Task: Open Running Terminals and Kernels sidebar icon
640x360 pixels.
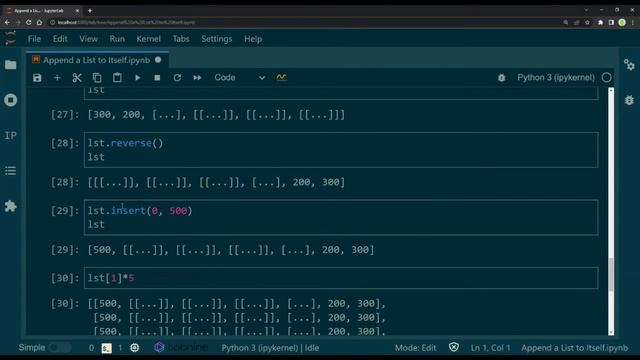Action: [11, 100]
